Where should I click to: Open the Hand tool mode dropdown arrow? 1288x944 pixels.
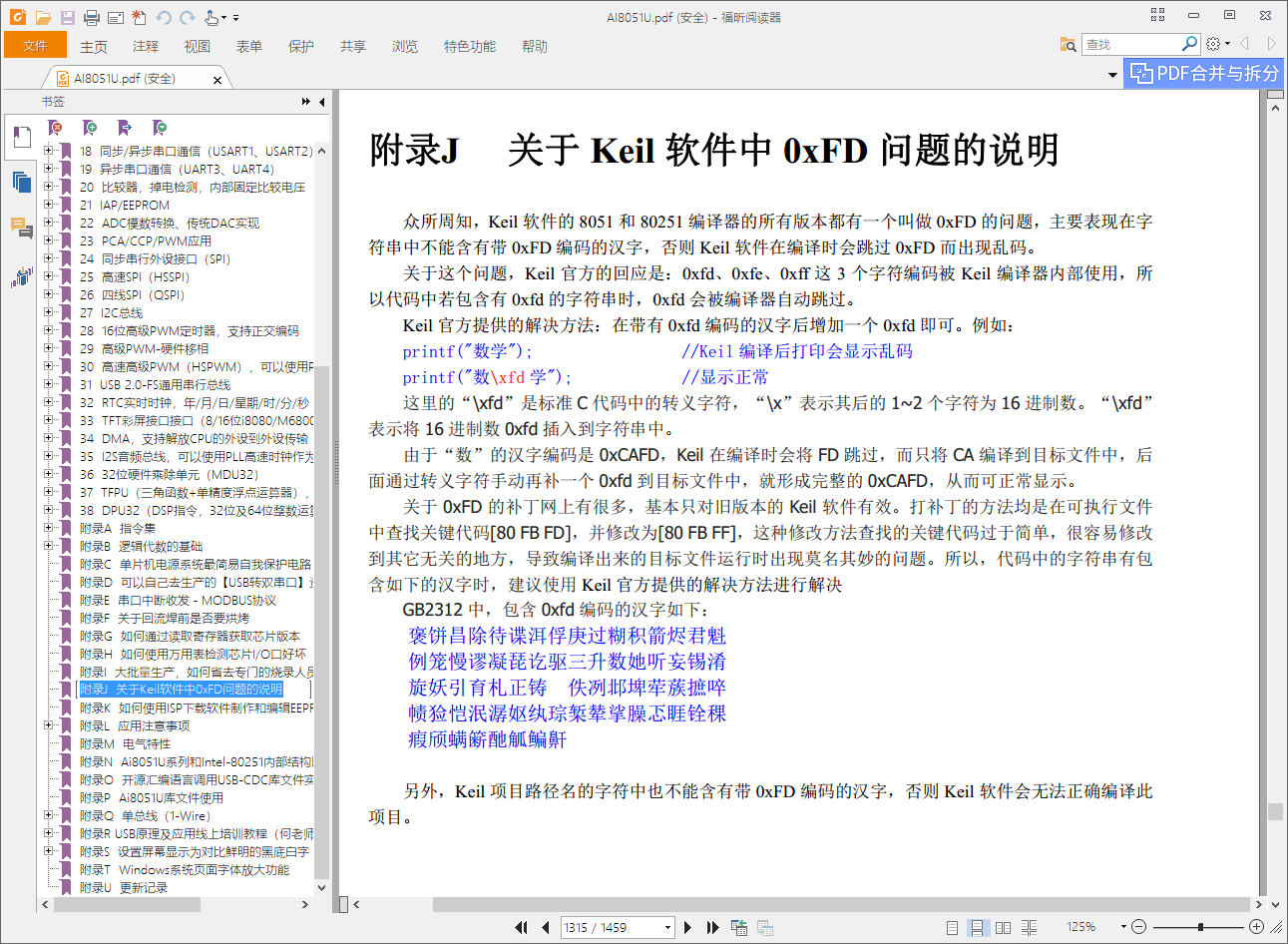coord(223,18)
